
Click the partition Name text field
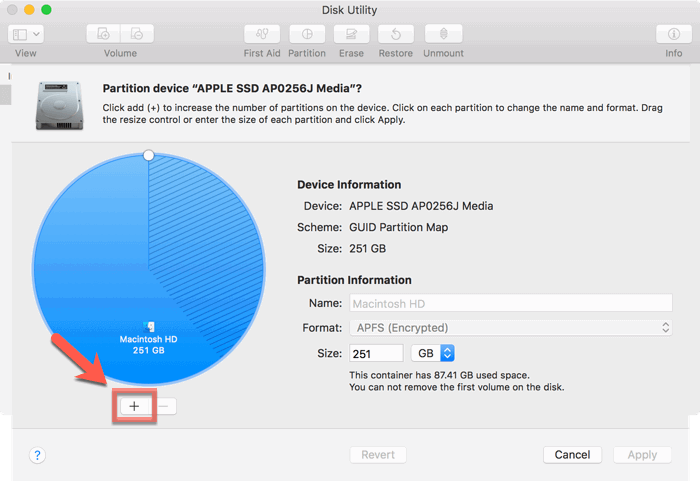(511, 303)
